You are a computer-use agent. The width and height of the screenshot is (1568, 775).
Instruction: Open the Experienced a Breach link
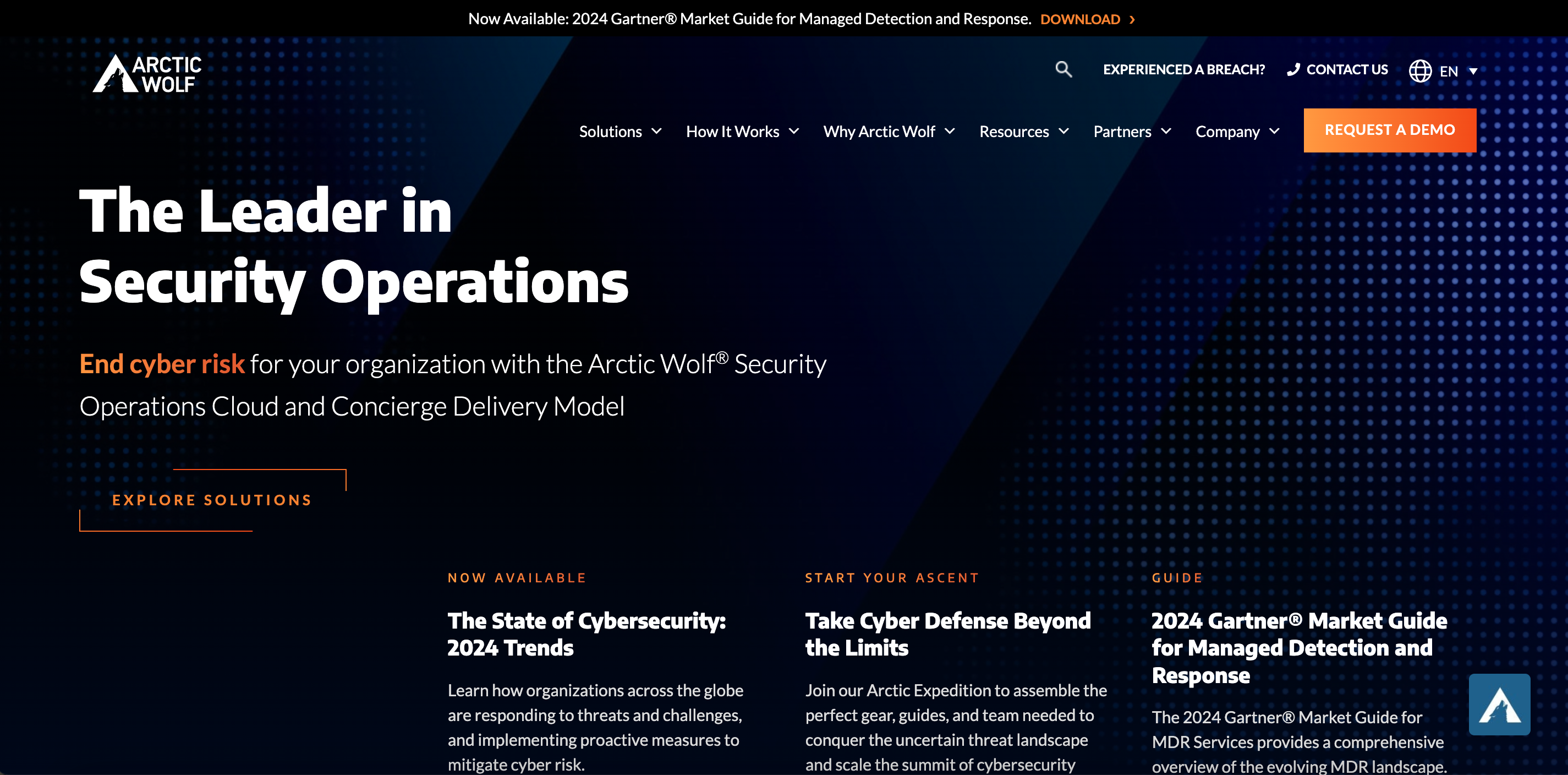coord(1184,69)
